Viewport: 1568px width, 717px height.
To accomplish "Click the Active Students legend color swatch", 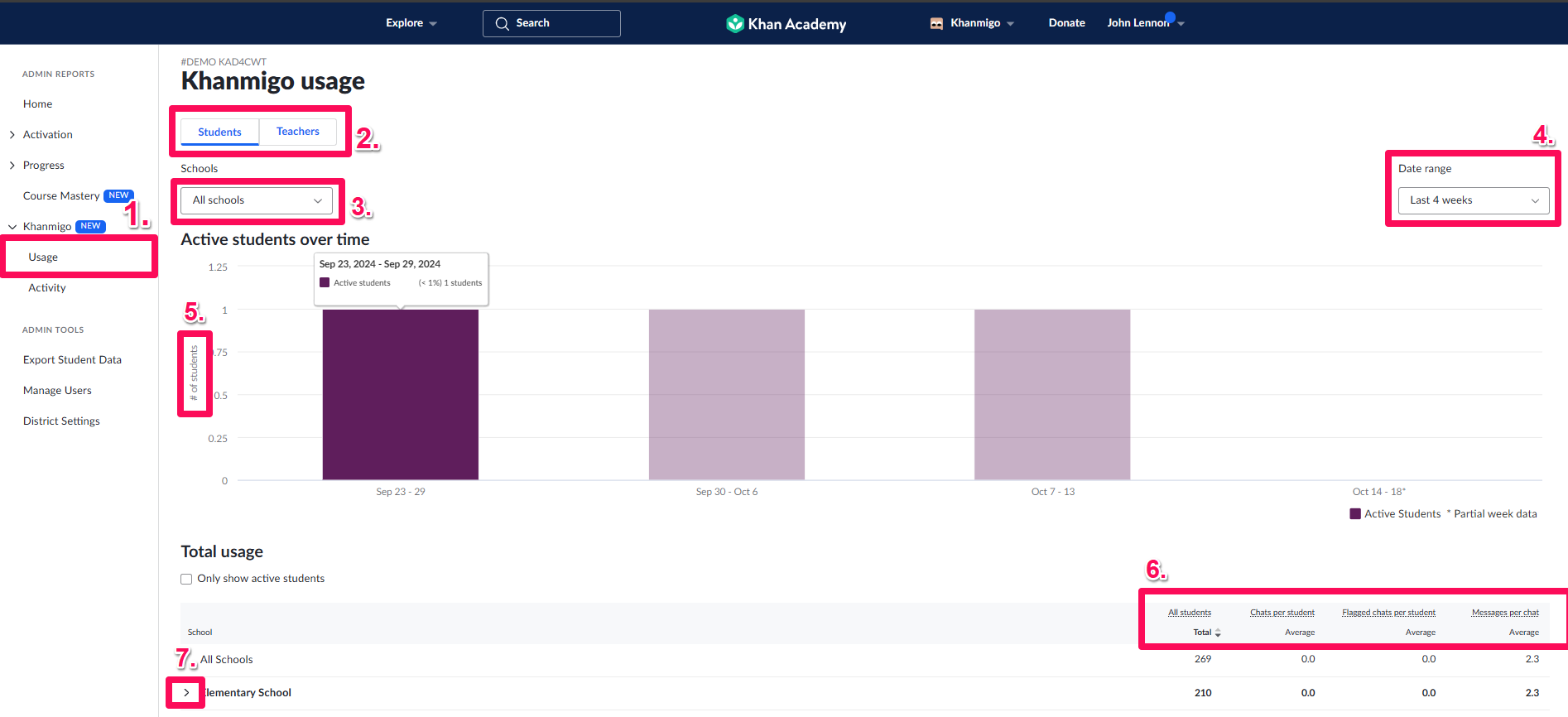I will point(1355,514).
